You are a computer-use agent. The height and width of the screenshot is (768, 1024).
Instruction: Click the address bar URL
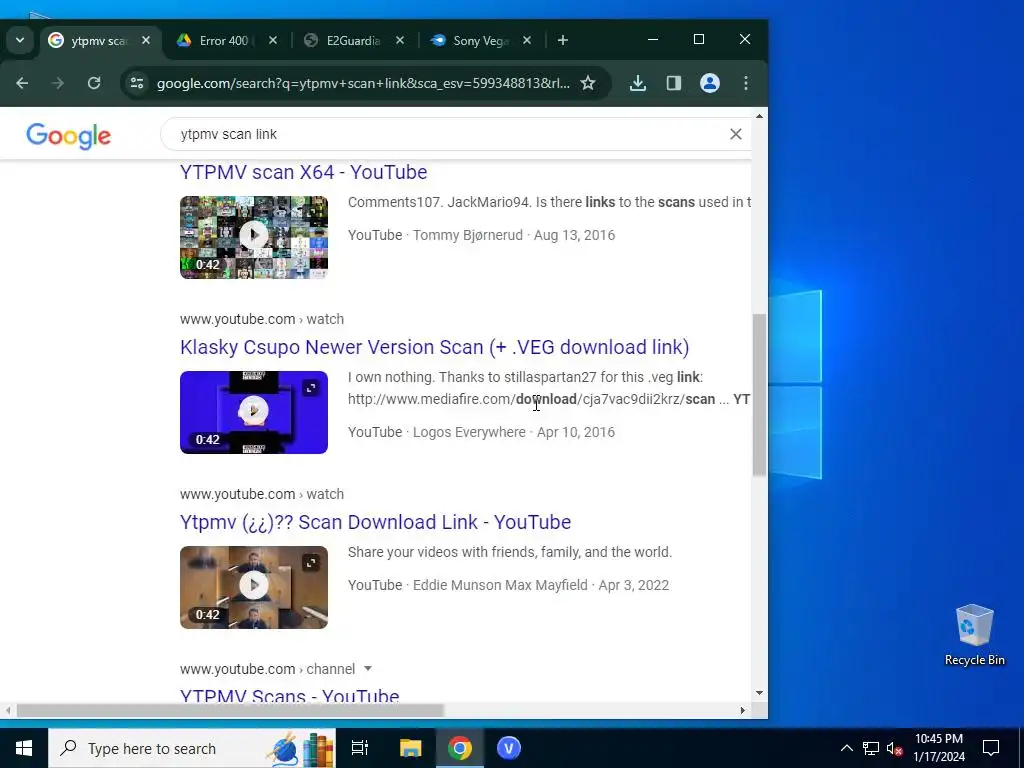(363, 84)
